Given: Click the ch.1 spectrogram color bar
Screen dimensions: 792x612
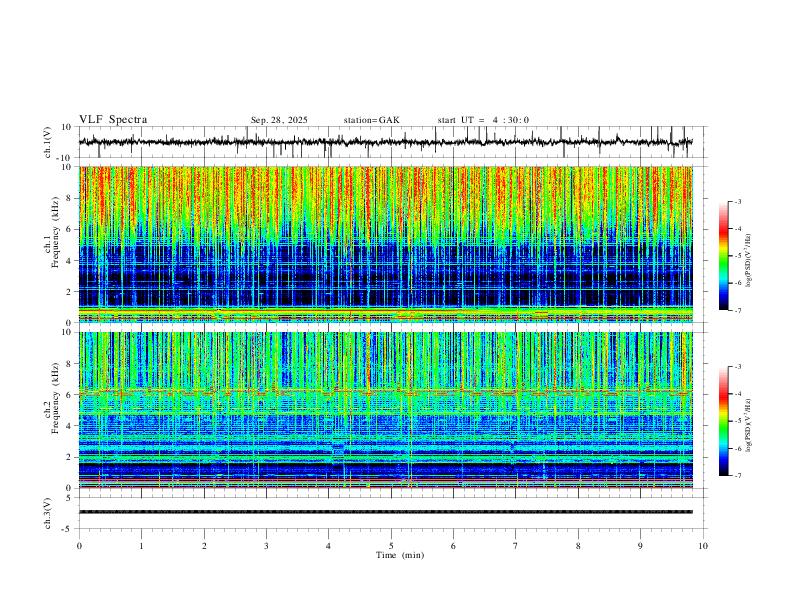Looking at the screenshot, I should tap(723, 256).
